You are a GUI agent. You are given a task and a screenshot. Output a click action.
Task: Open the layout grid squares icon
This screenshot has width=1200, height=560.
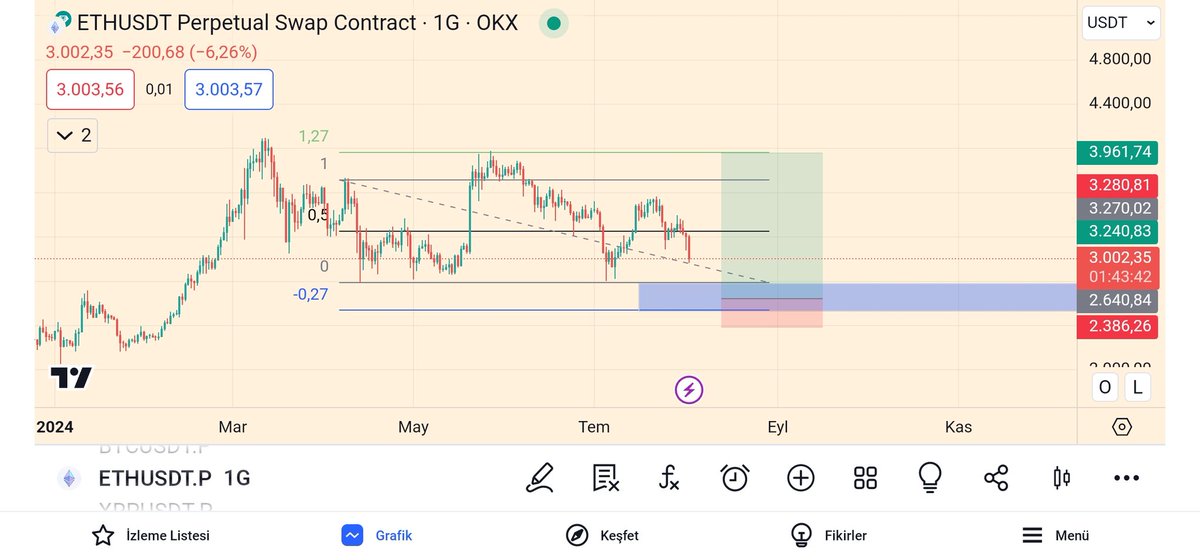click(x=866, y=478)
